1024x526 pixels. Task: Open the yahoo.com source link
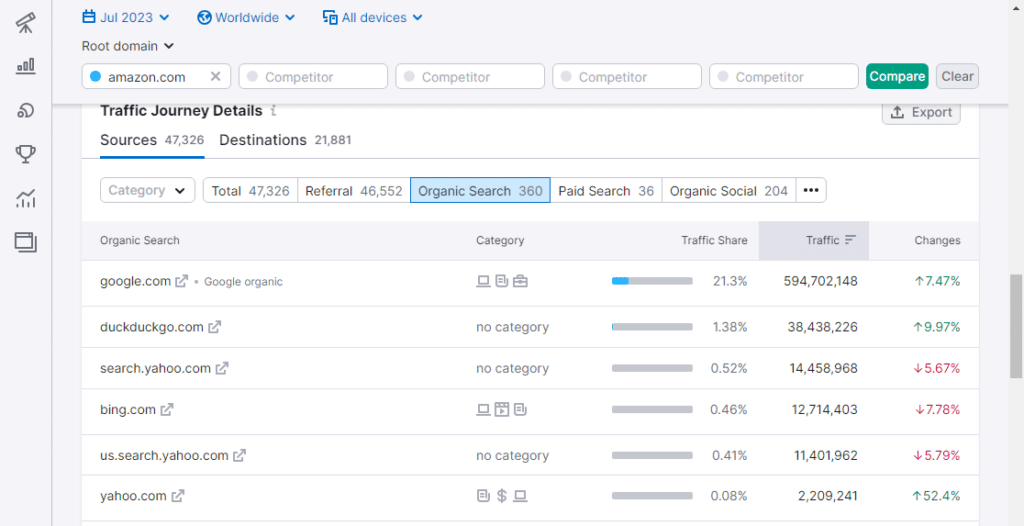point(133,496)
